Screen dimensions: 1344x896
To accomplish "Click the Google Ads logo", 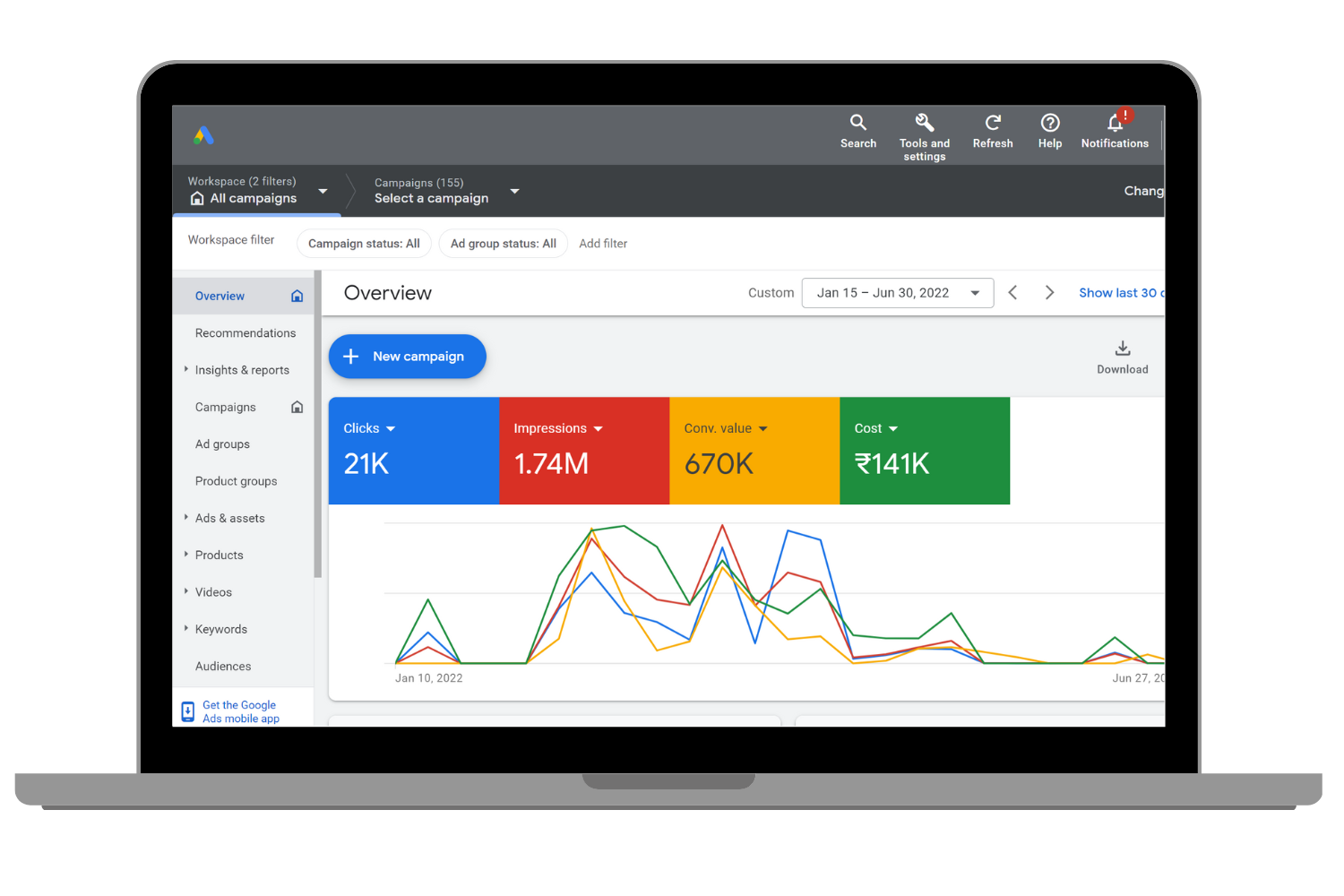I will pyautogui.click(x=203, y=135).
